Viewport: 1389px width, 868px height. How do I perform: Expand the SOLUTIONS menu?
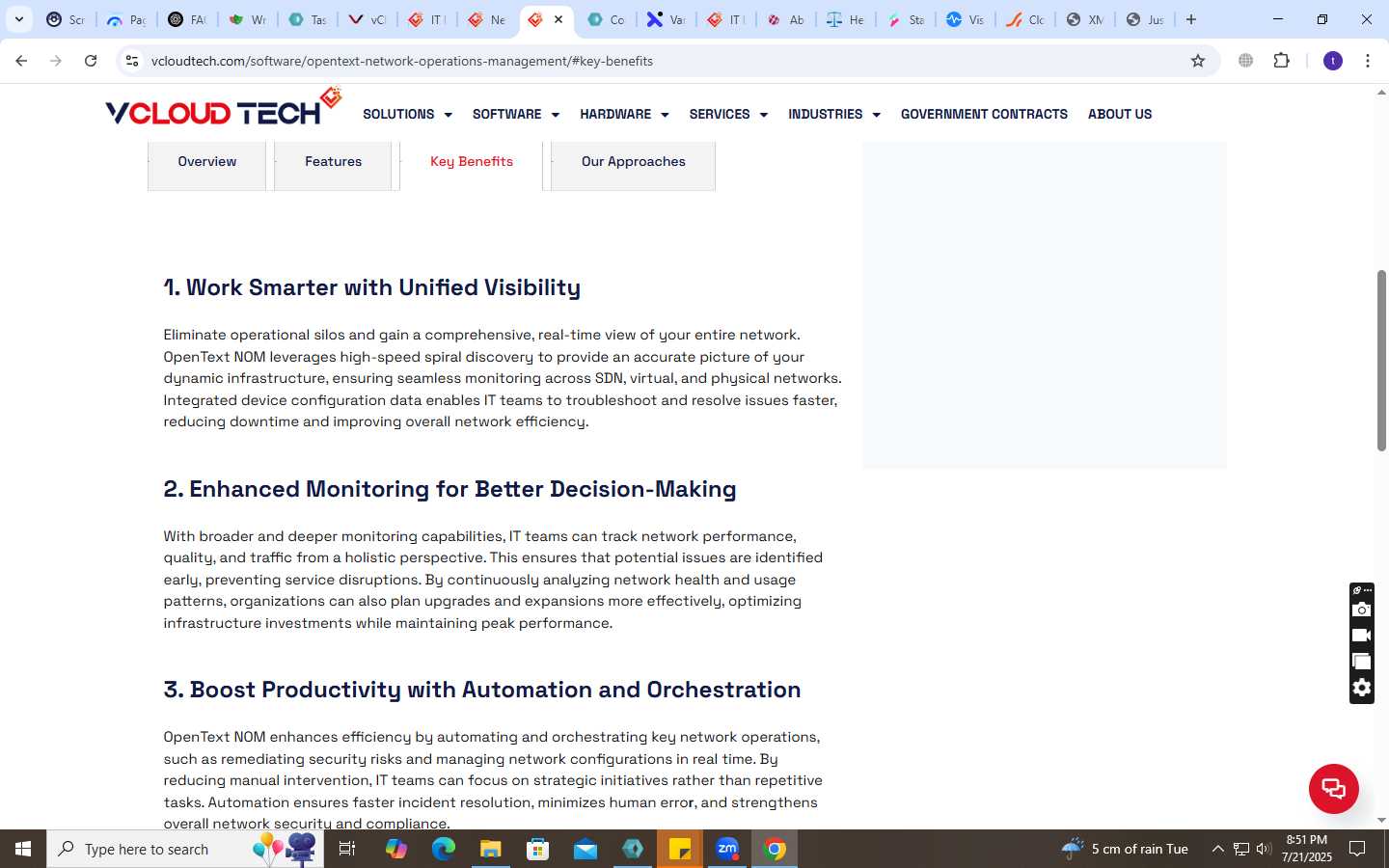coord(407,114)
